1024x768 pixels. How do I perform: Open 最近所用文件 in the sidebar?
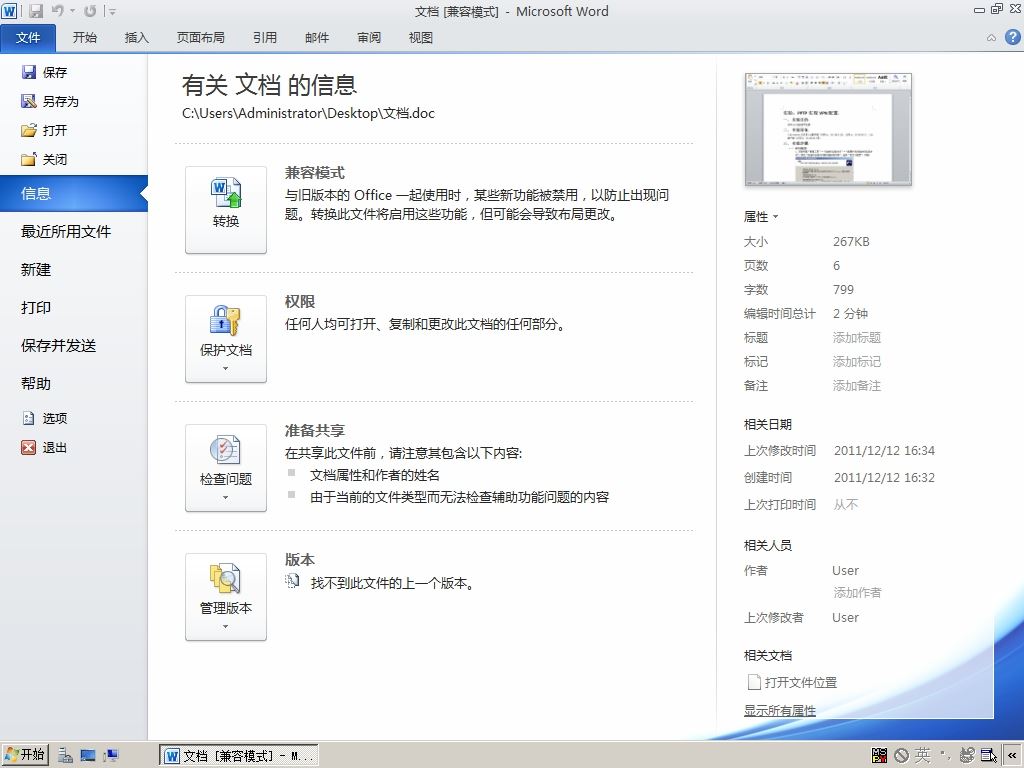[x=66, y=232]
